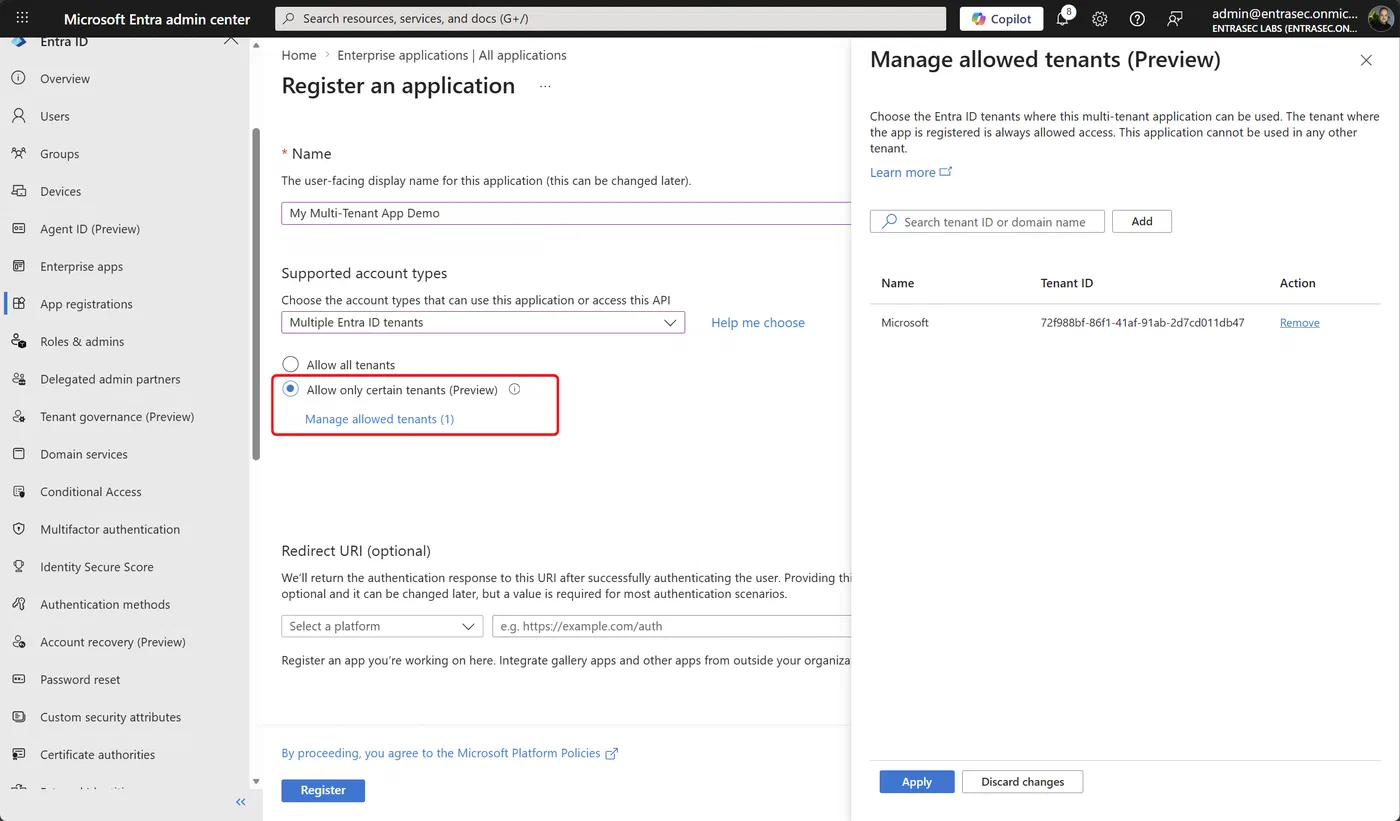1400x821 pixels.
Task: Click info icon beside Allow only certain tenants
Action: coord(514,390)
